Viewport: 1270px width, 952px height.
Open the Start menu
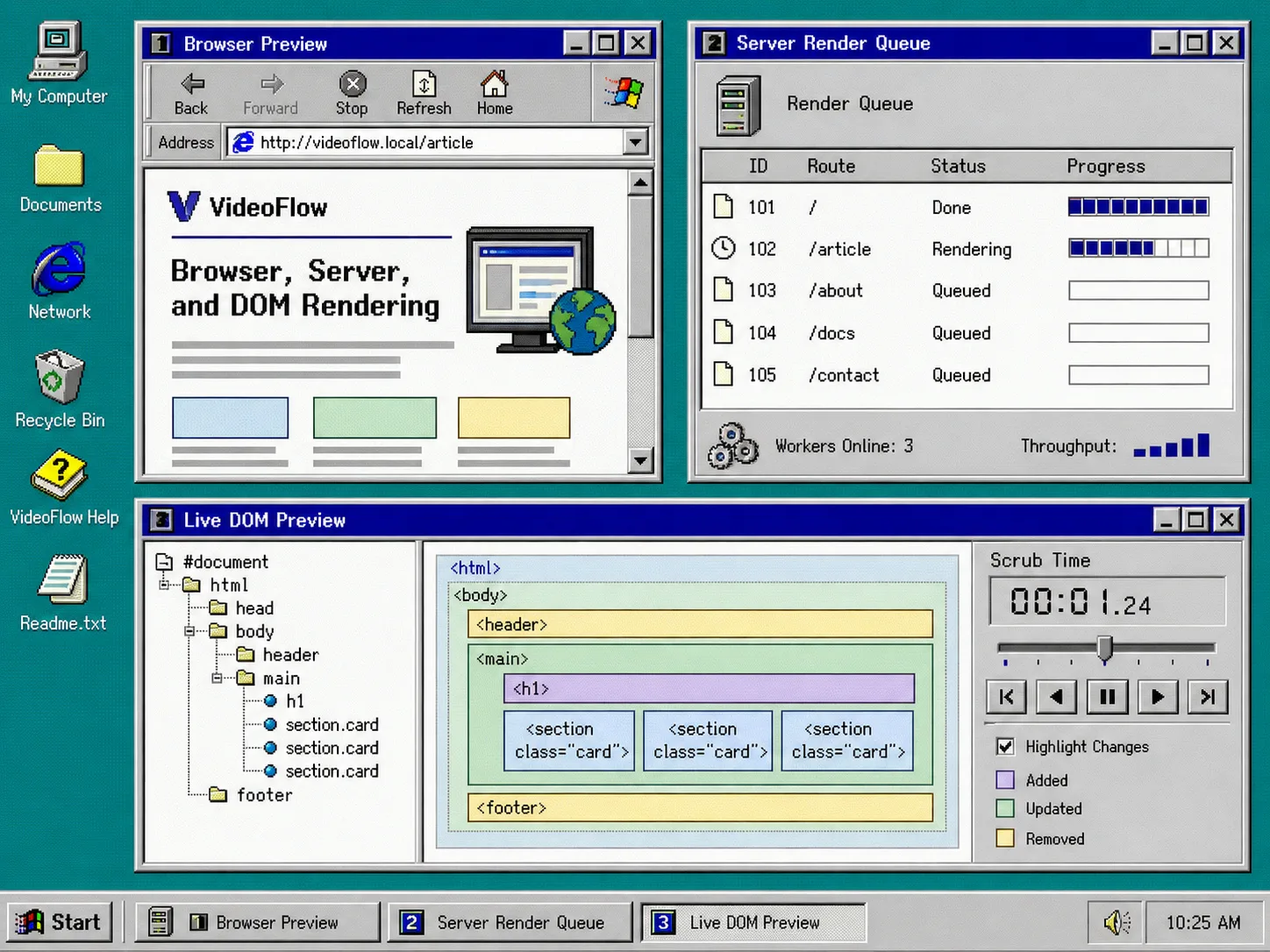click(x=60, y=922)
